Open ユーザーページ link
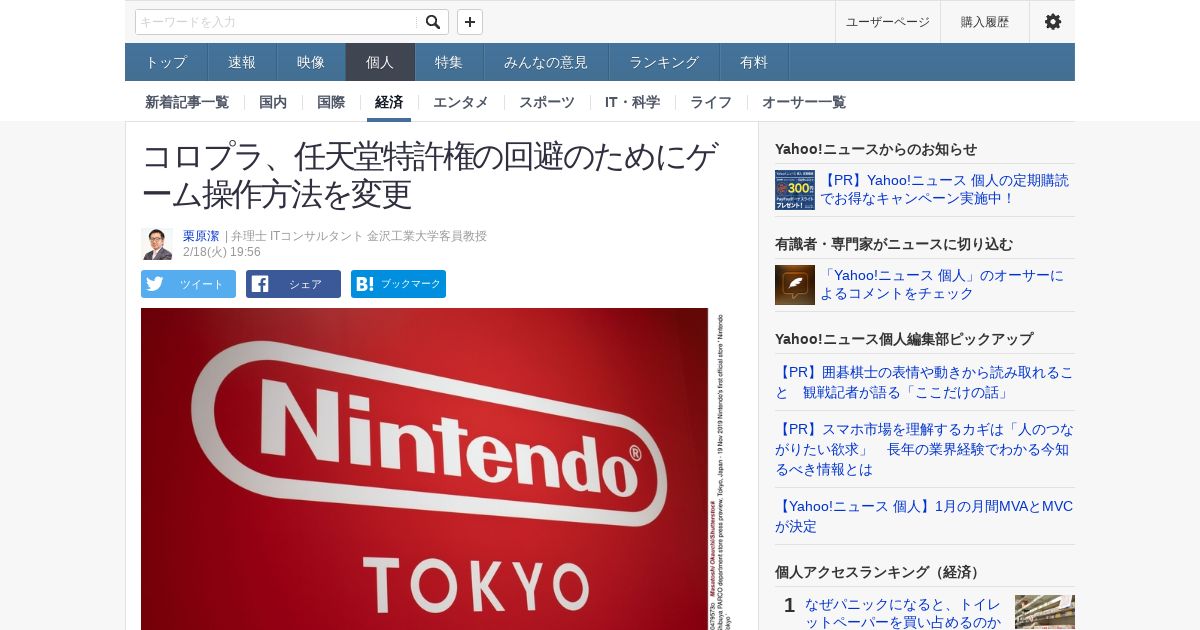The image size is (1200, 630). pos(888,22)
